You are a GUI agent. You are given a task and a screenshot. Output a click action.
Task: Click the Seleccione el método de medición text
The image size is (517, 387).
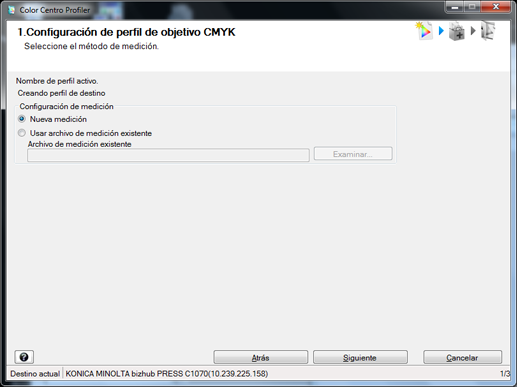[91, 46]
